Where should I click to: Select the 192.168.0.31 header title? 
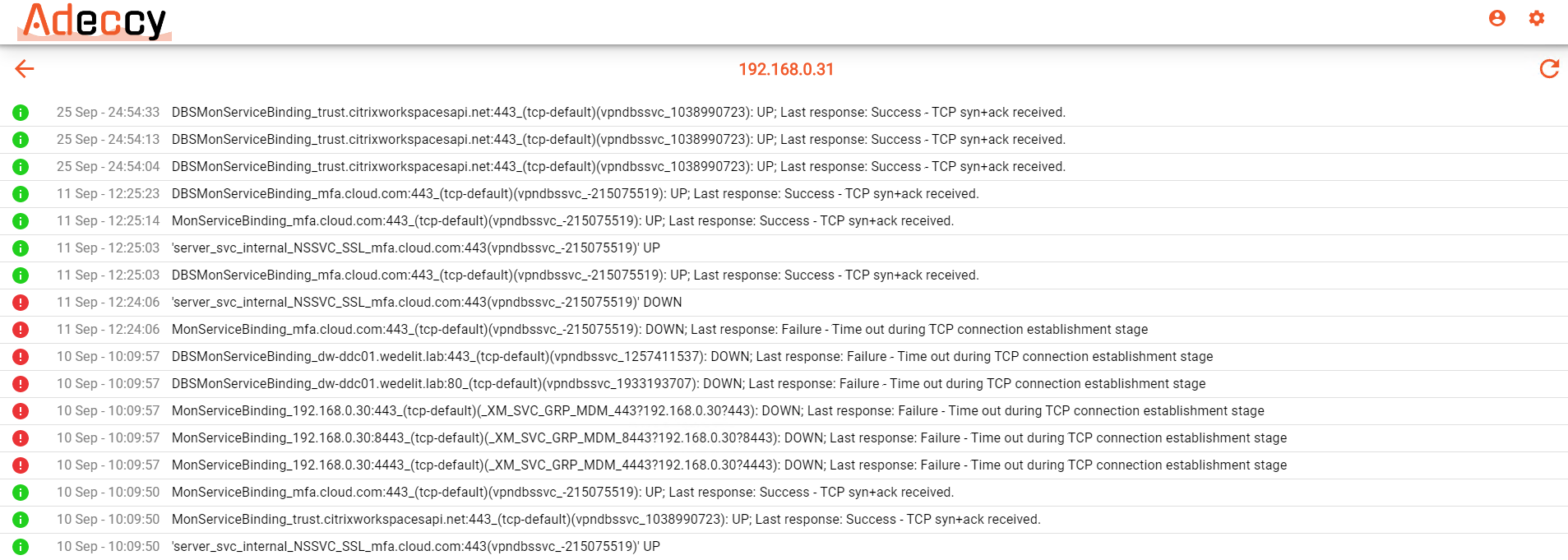click(786, 69)
